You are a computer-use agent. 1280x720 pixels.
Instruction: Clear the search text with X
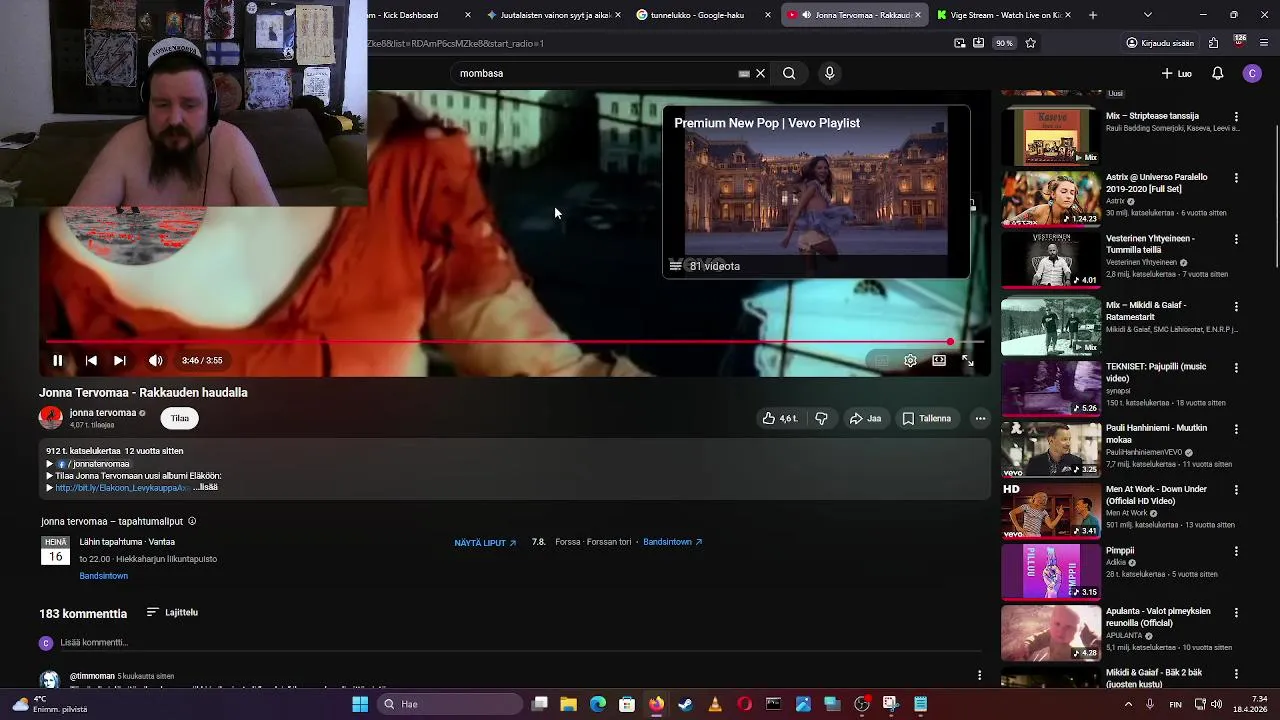click(x=760, y=73)
